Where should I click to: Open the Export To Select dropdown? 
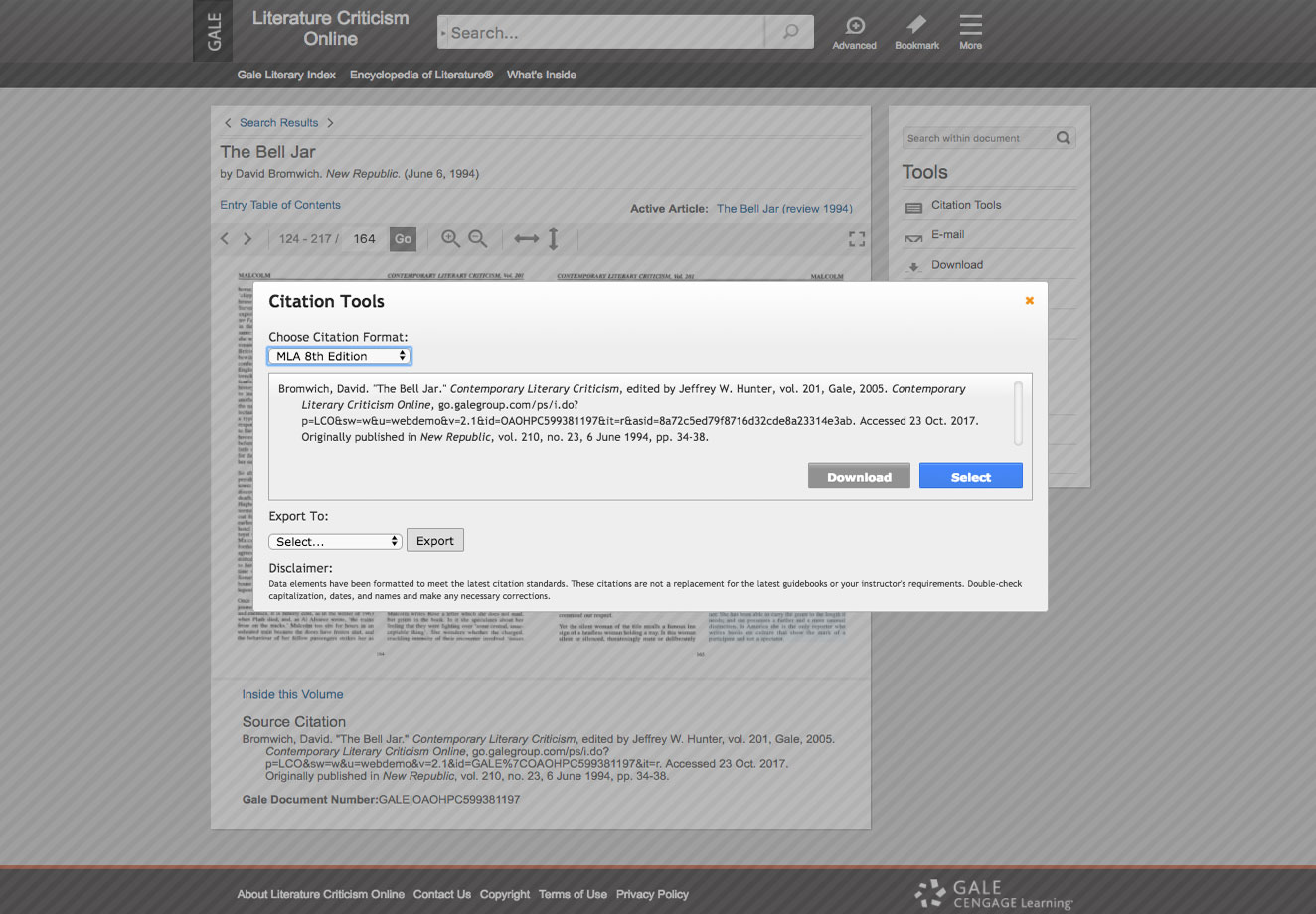tap(335, 541)
